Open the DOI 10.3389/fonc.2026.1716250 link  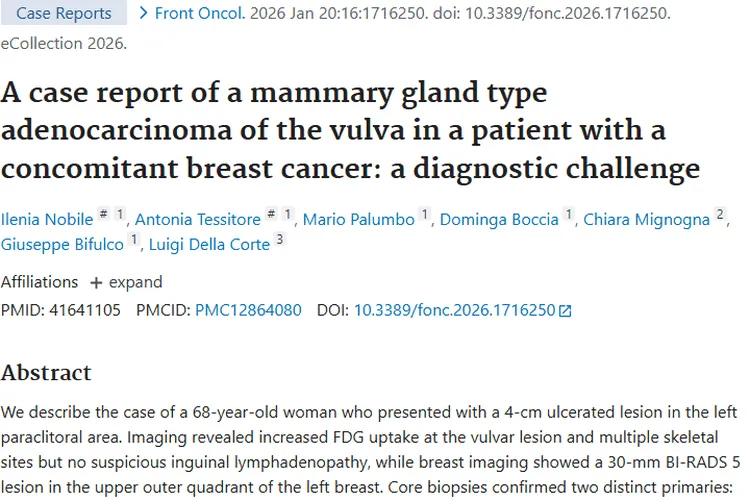455,310
